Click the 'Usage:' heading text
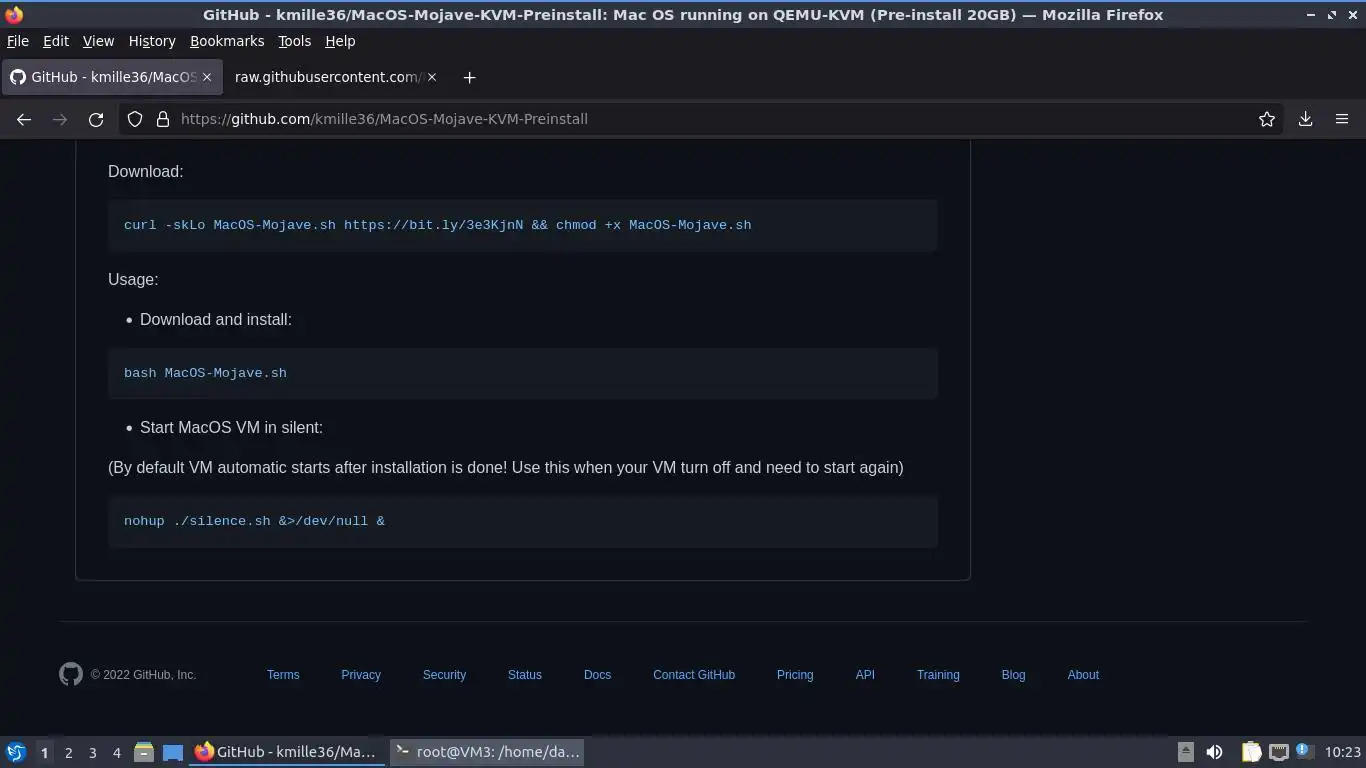Viewport: 1366px width, 768px height. pyautogui.click(x=133, y=280)
